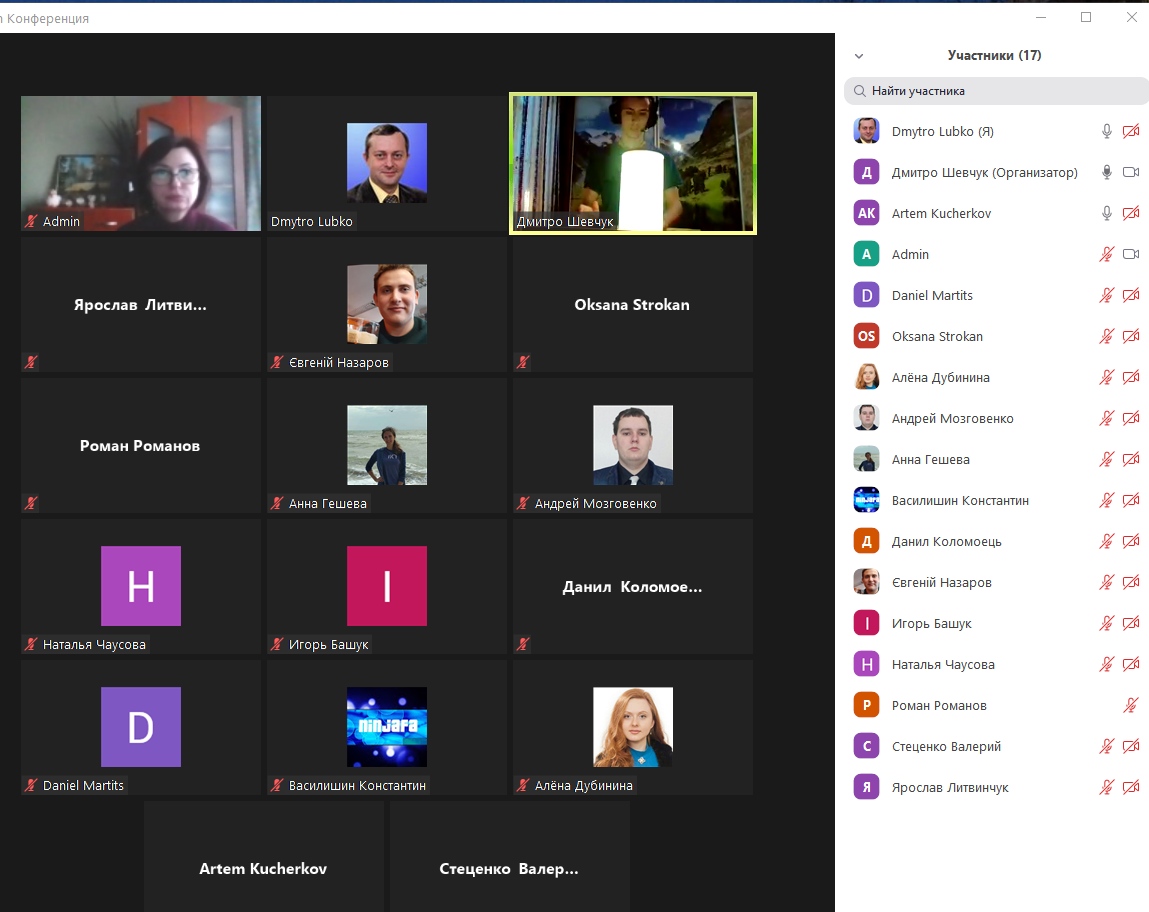
Task: Click the microphone icon next to Dmytro Lubko
Action: pos(1106,131)
